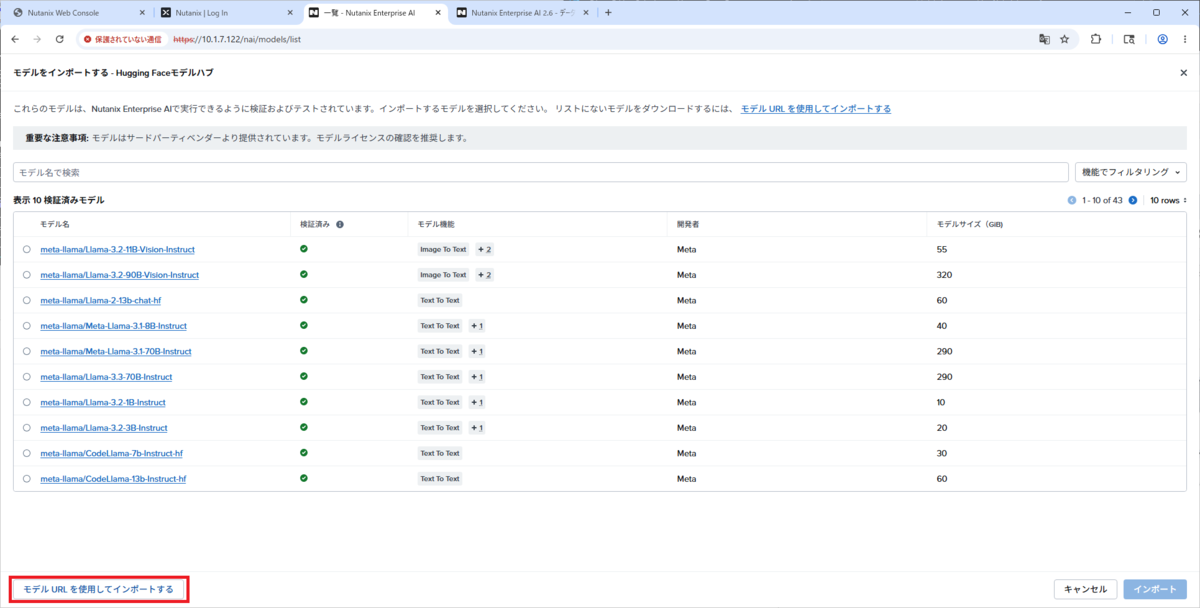The image size is (1200, 608).
Task: Open the meta-llama/Llama-3.3-70B-Instruct link
Action: coord(106,377)
